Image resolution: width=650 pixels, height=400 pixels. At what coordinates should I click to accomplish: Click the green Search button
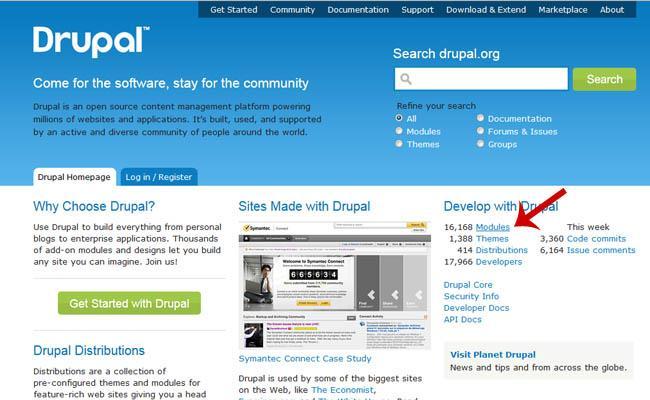pyautogui.click(x=604, y=79)
